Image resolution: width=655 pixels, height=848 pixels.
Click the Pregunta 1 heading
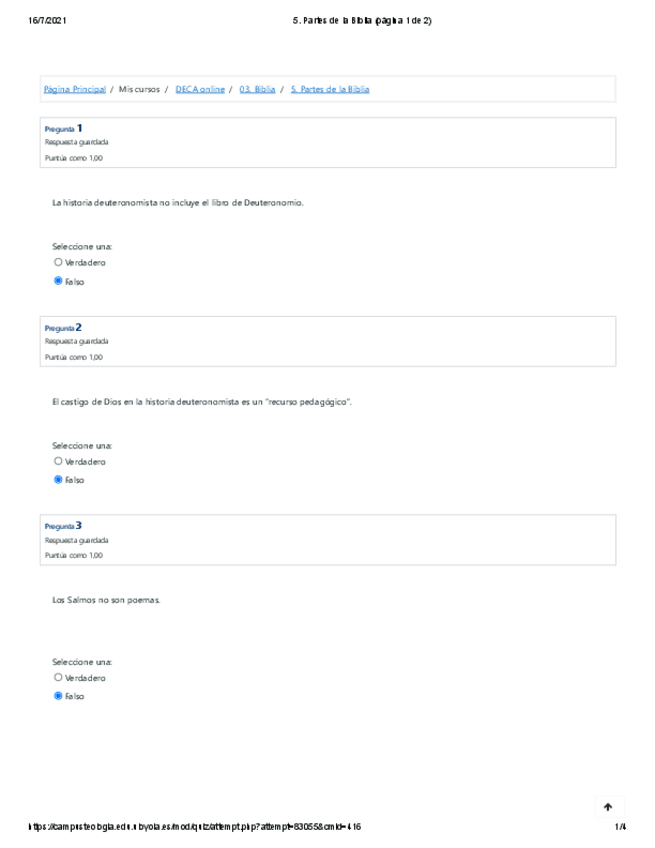click(x=64, y=129)
